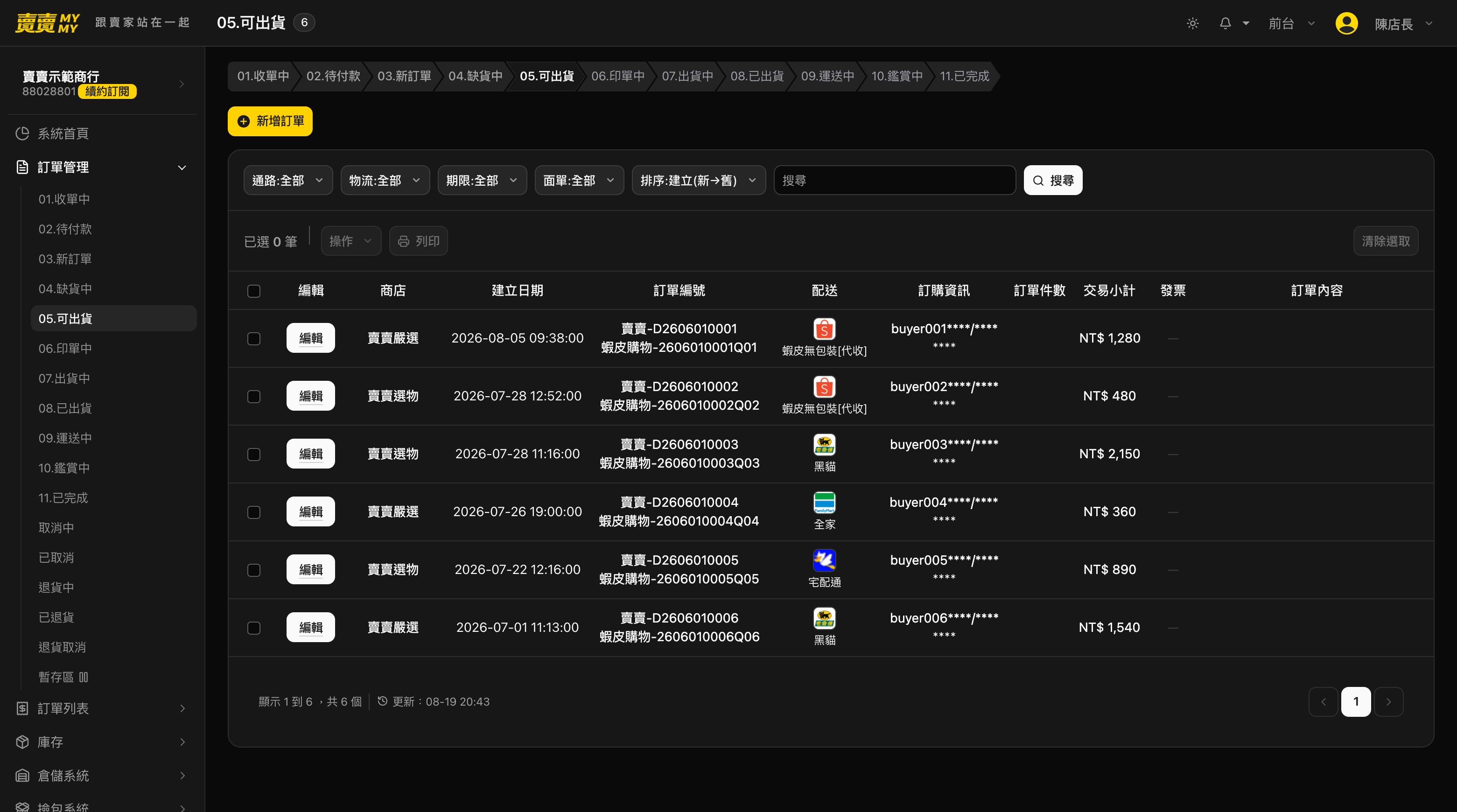Check the box for order D2606010001
Image resolution: width=1457 pixels, height=812 pixels.
coord(254,339)
